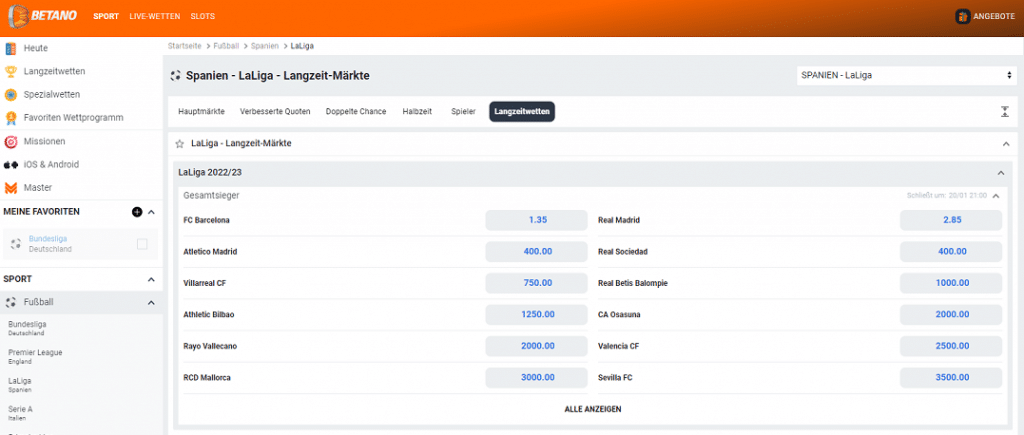Viewport: 1024px width, 435px height.
Task: Open Slots in top menu
Action: 202,16
